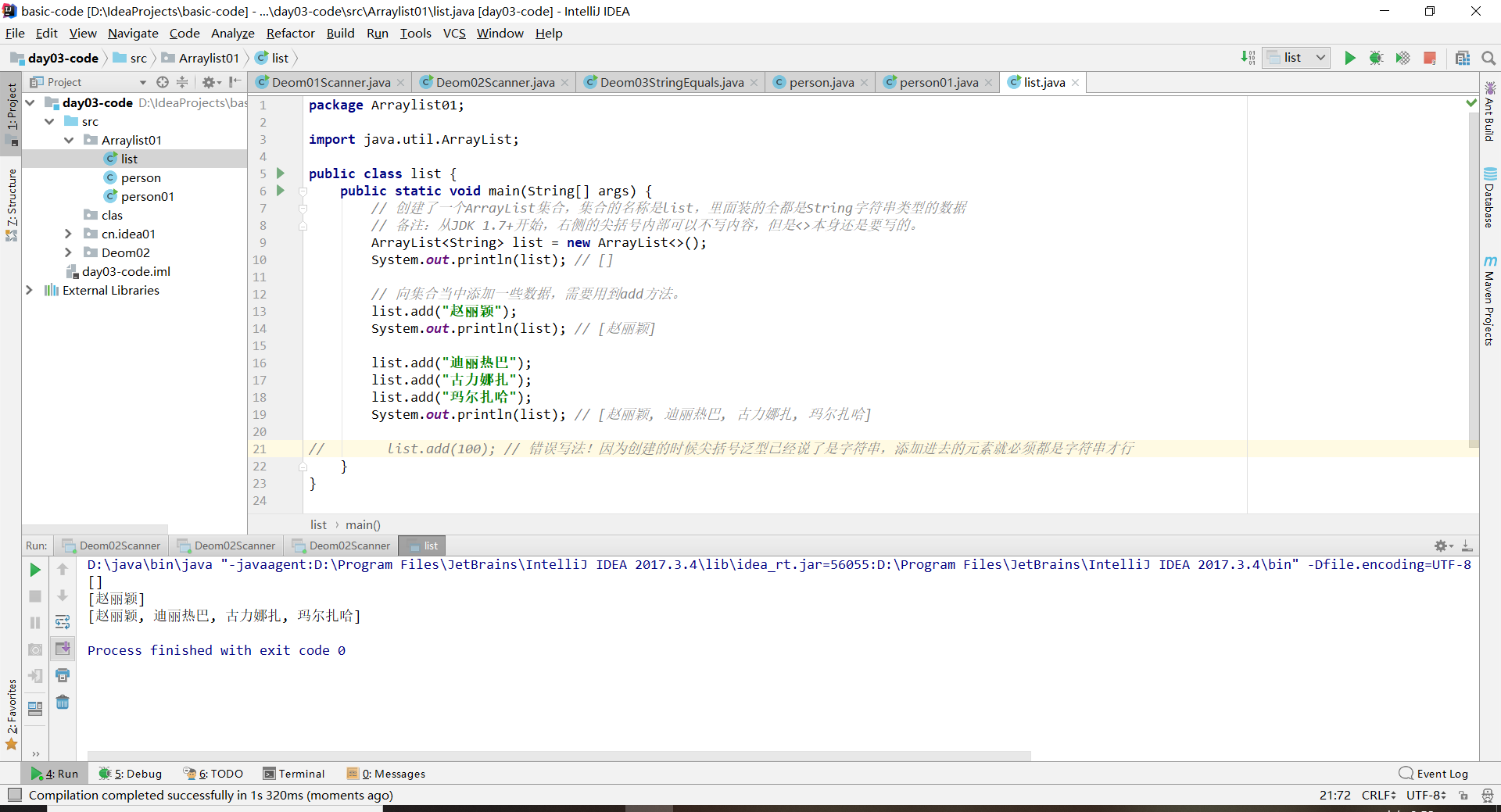This screenshot has height=812, width=1501.
Task: Restore layout in the Run panel sidebar
Action: pyautogui.click(x=35, y=709)
